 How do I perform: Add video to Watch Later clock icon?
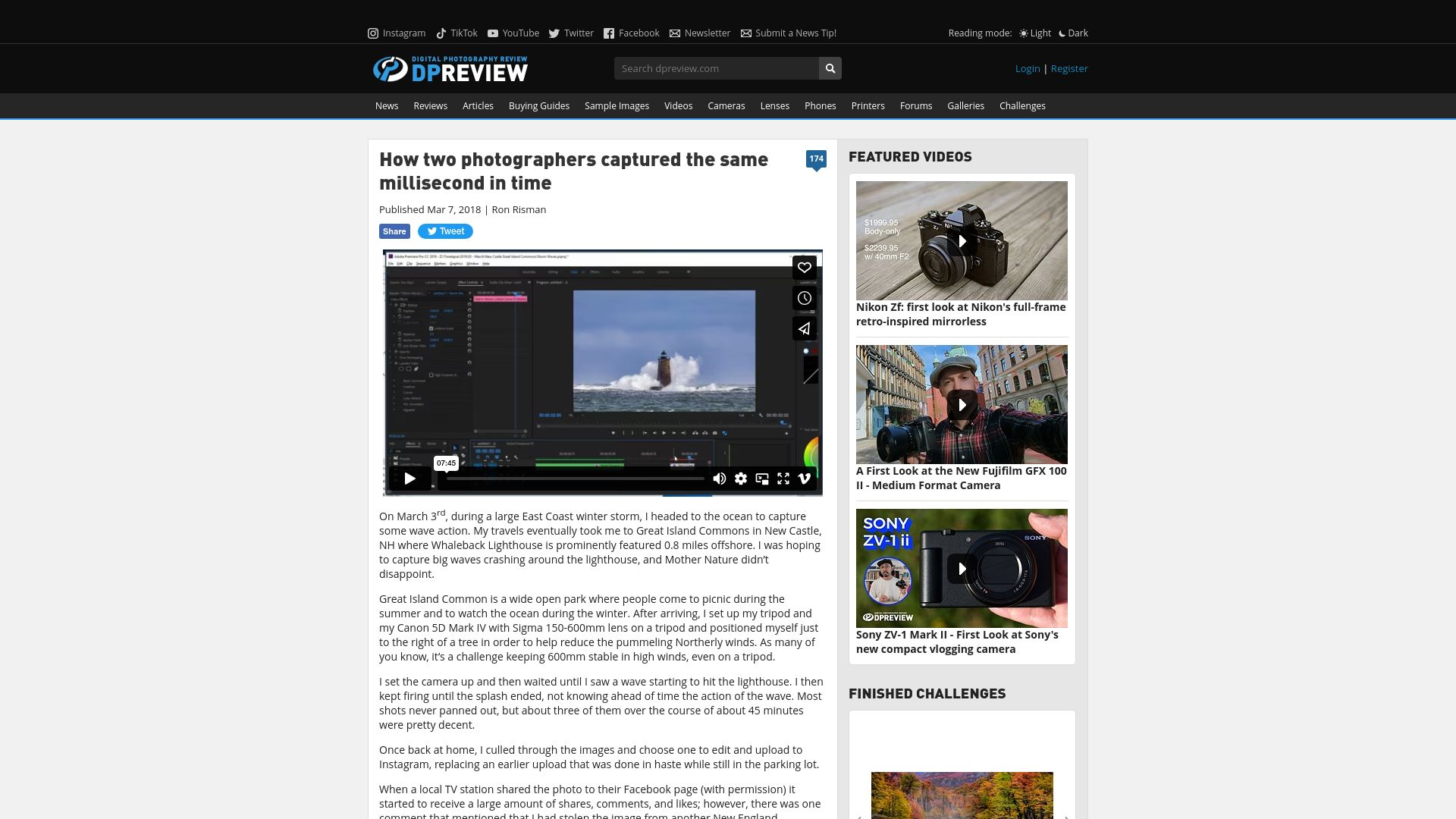tap(805, 298)
